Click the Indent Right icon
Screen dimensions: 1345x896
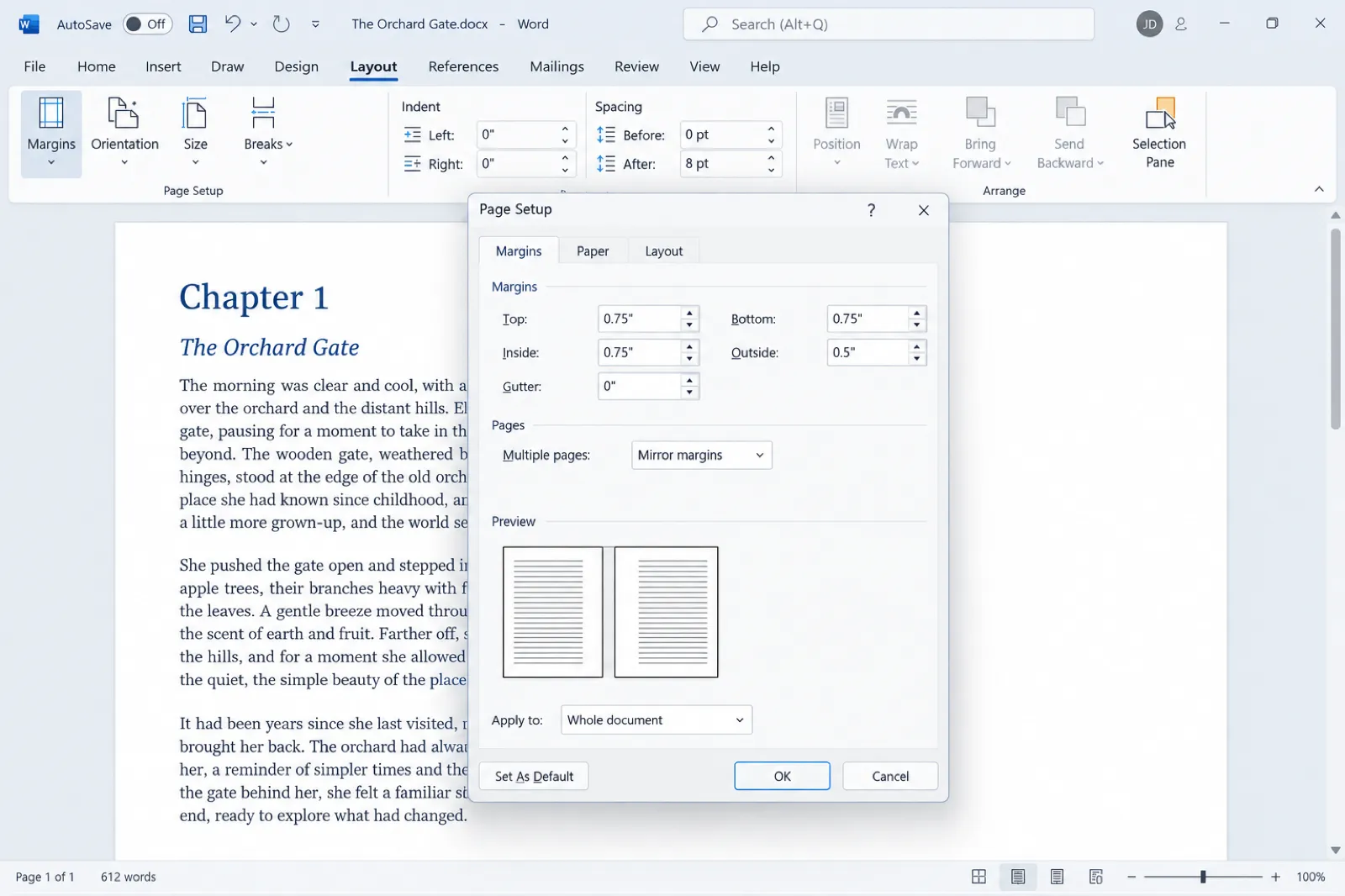coord(412,164)
